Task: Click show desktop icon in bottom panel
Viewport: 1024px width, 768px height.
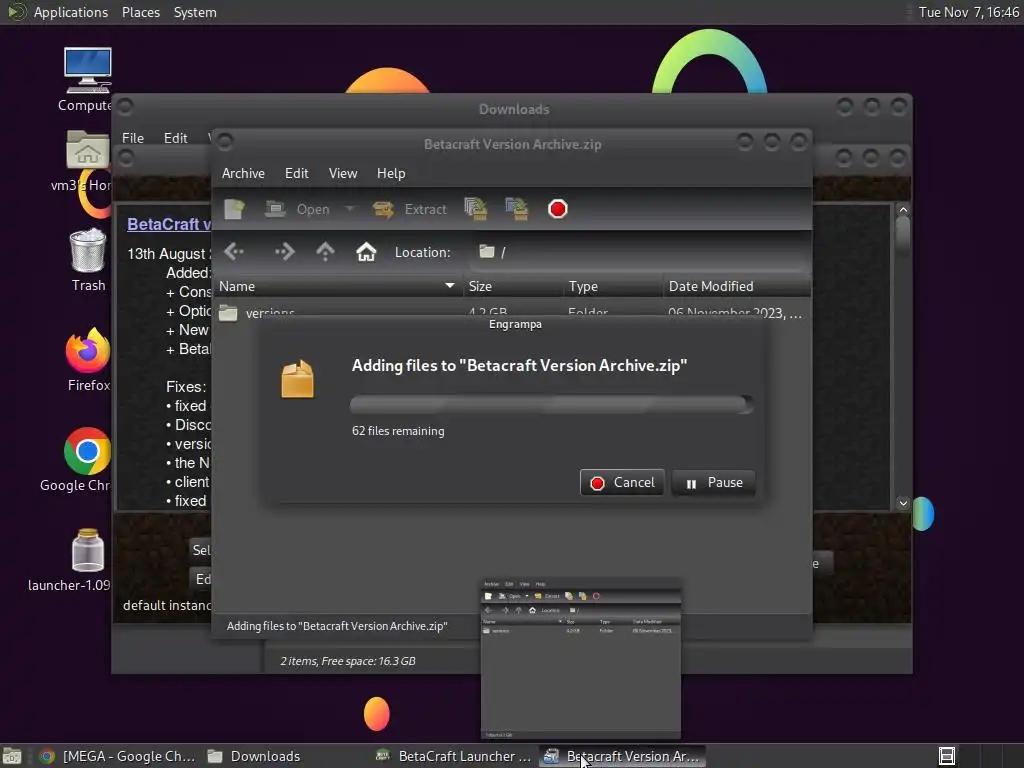Action: coord(12,756)
